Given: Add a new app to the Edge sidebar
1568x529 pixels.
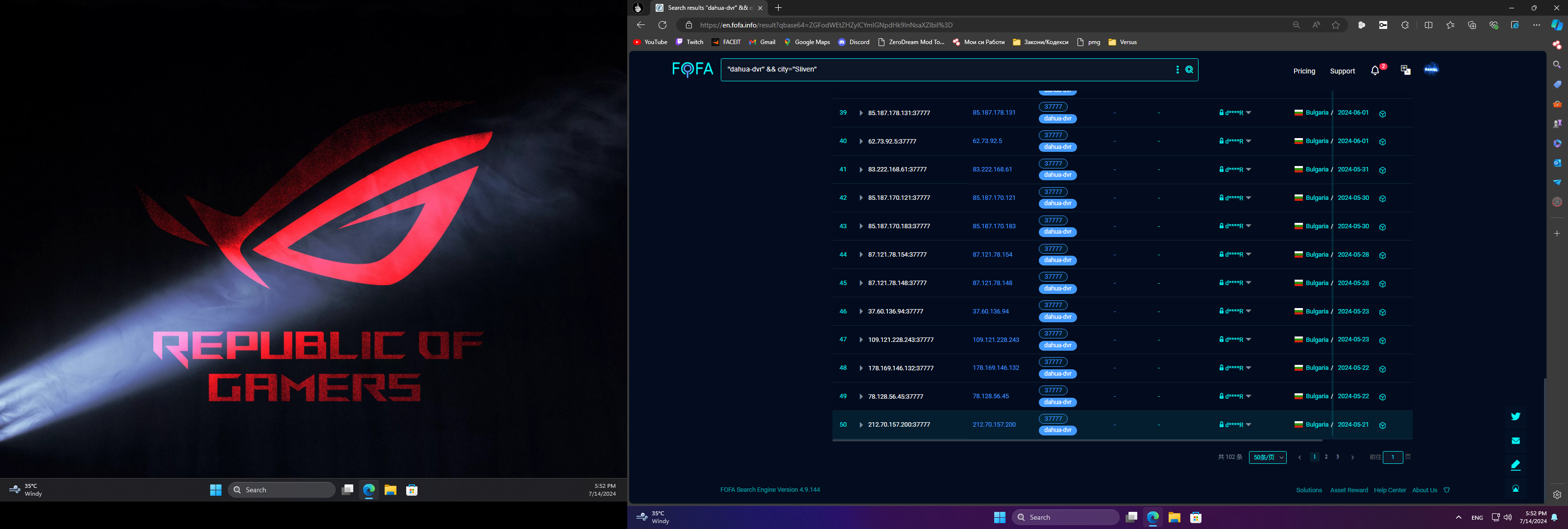Looking at the screenshot, I should click(x=1557, y=233).
